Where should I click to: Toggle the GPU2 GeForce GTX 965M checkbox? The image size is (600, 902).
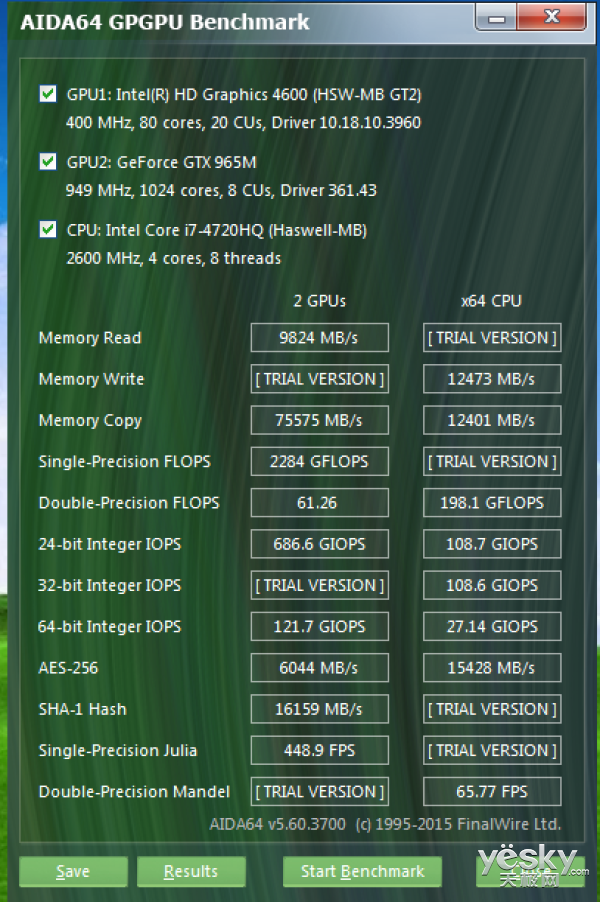point(47,162)
